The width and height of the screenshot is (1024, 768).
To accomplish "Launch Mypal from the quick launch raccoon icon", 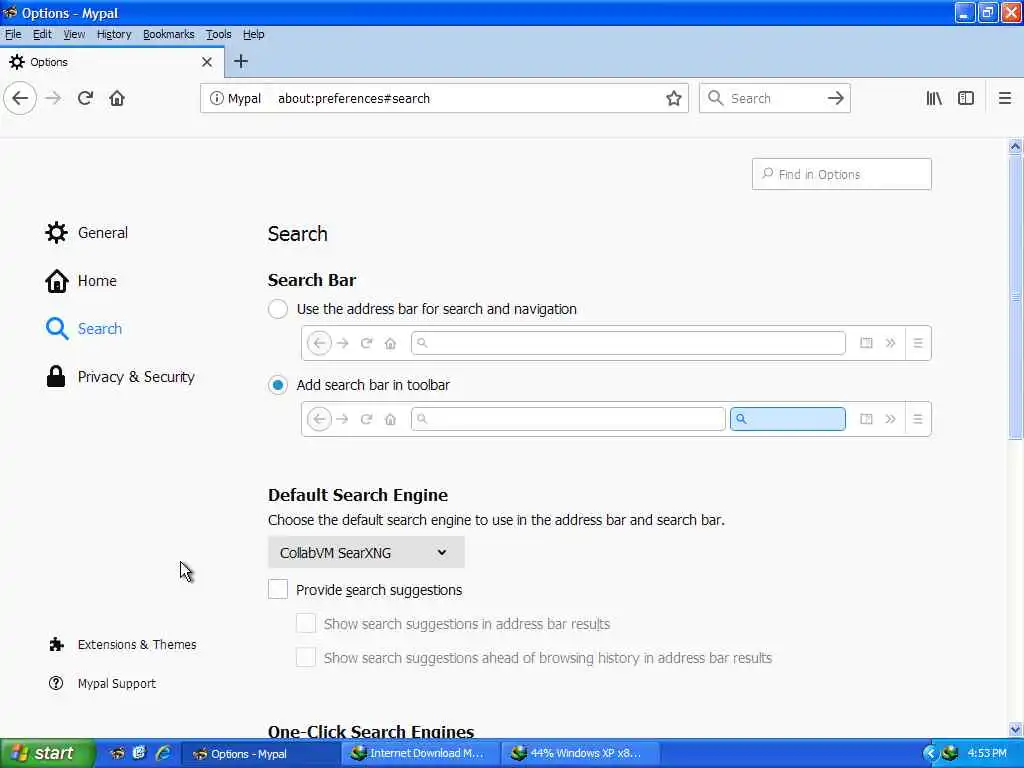I will pos(118,753).
